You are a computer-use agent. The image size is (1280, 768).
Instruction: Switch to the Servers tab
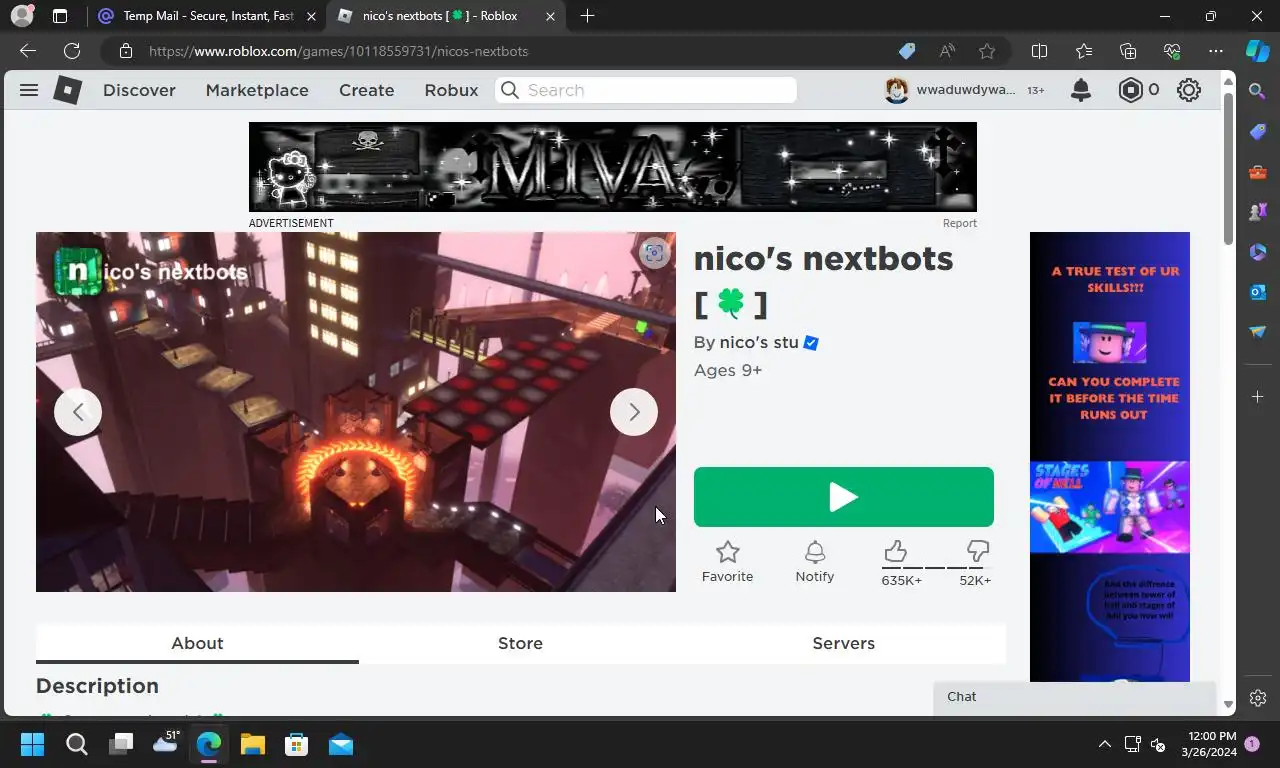[x=843, y=643]
